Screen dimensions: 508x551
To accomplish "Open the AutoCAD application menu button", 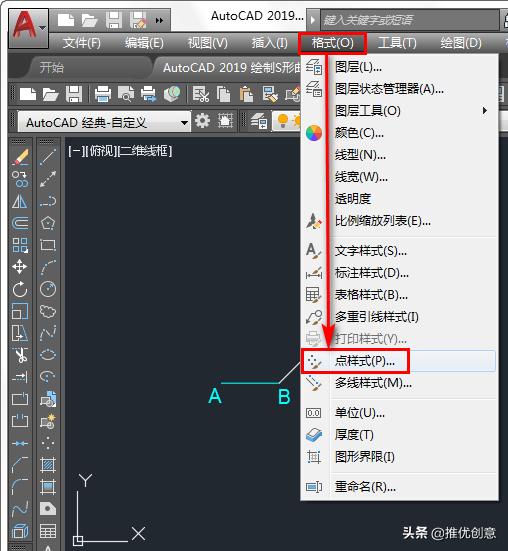I will [x=28, y=28].
